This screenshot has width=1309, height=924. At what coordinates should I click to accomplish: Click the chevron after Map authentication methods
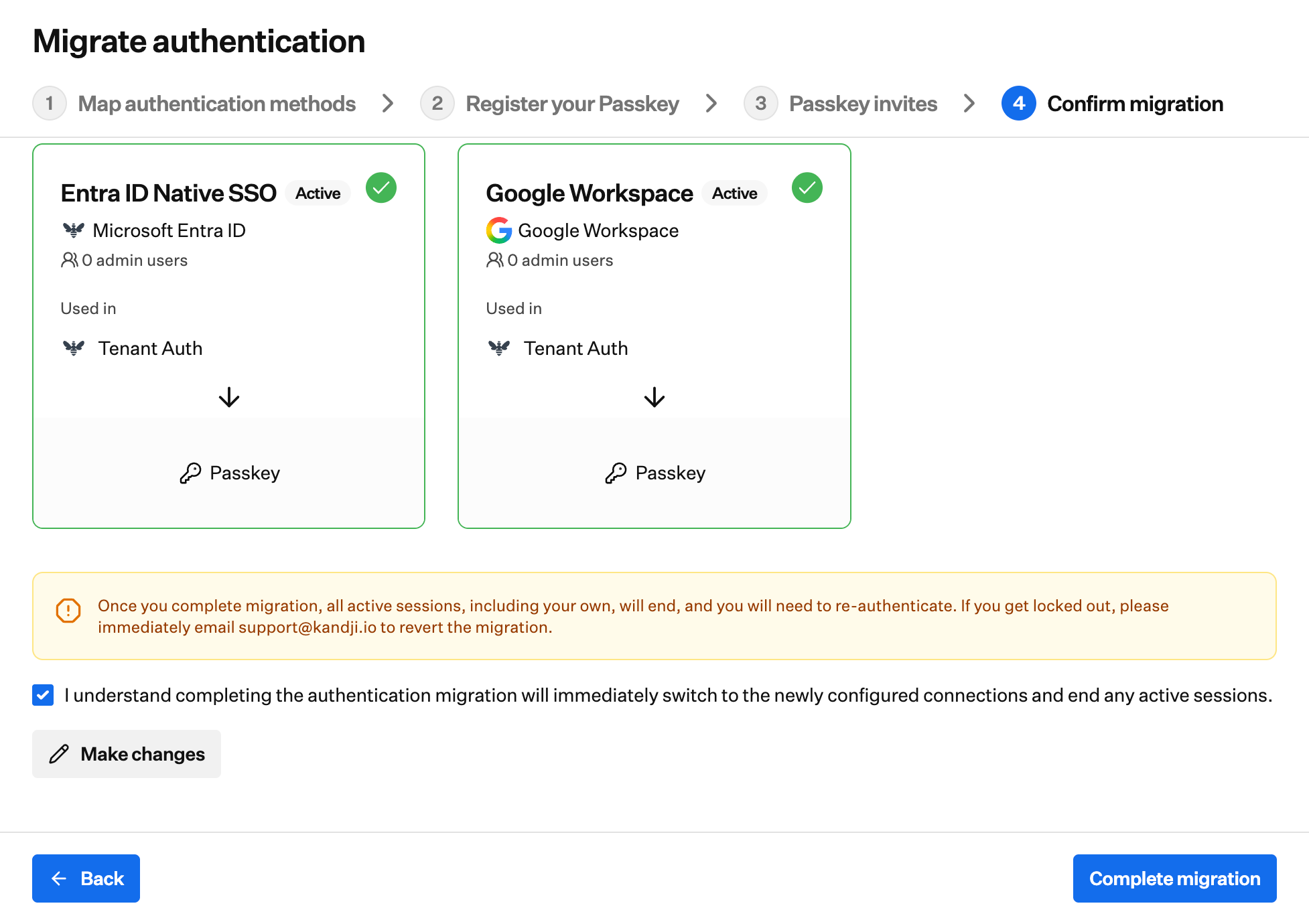387,103
